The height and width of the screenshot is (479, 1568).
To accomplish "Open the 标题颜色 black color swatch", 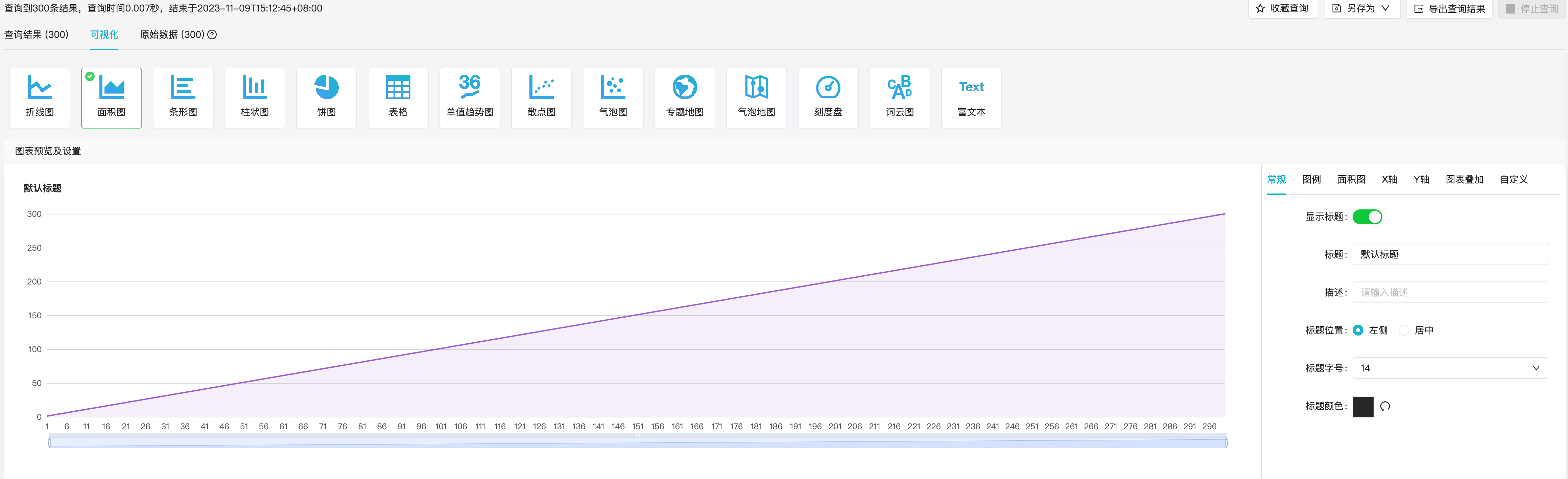I will tap(1363, 407).
